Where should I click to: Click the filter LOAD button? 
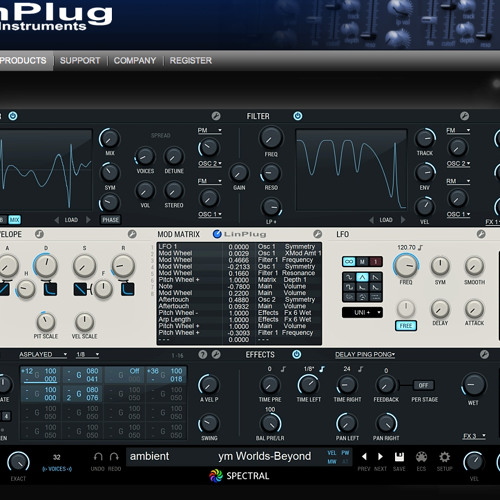(386, 220)
